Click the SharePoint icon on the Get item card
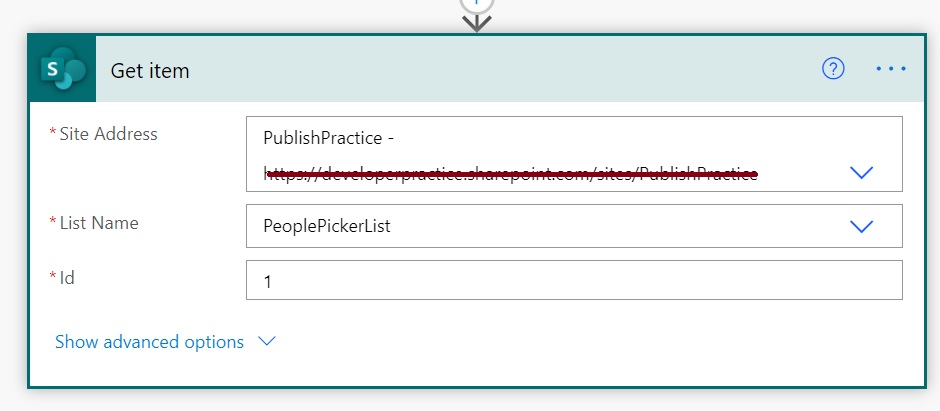 [x=62, y=69]
